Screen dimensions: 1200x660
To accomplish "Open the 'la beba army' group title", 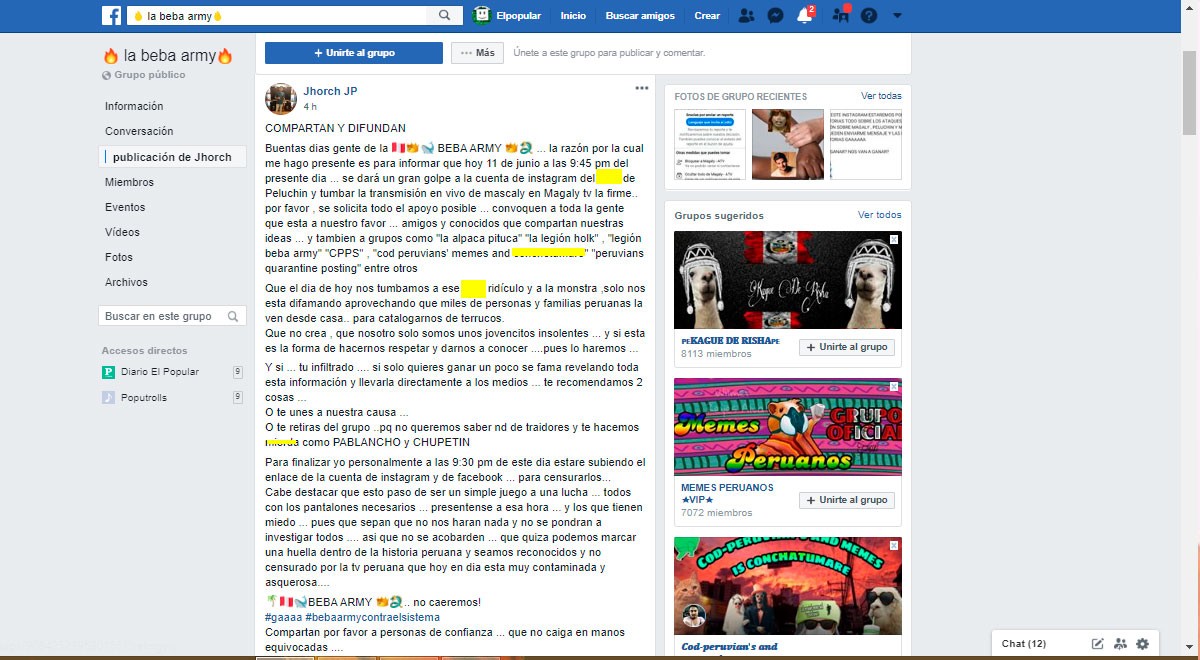I will click(168, 56).
